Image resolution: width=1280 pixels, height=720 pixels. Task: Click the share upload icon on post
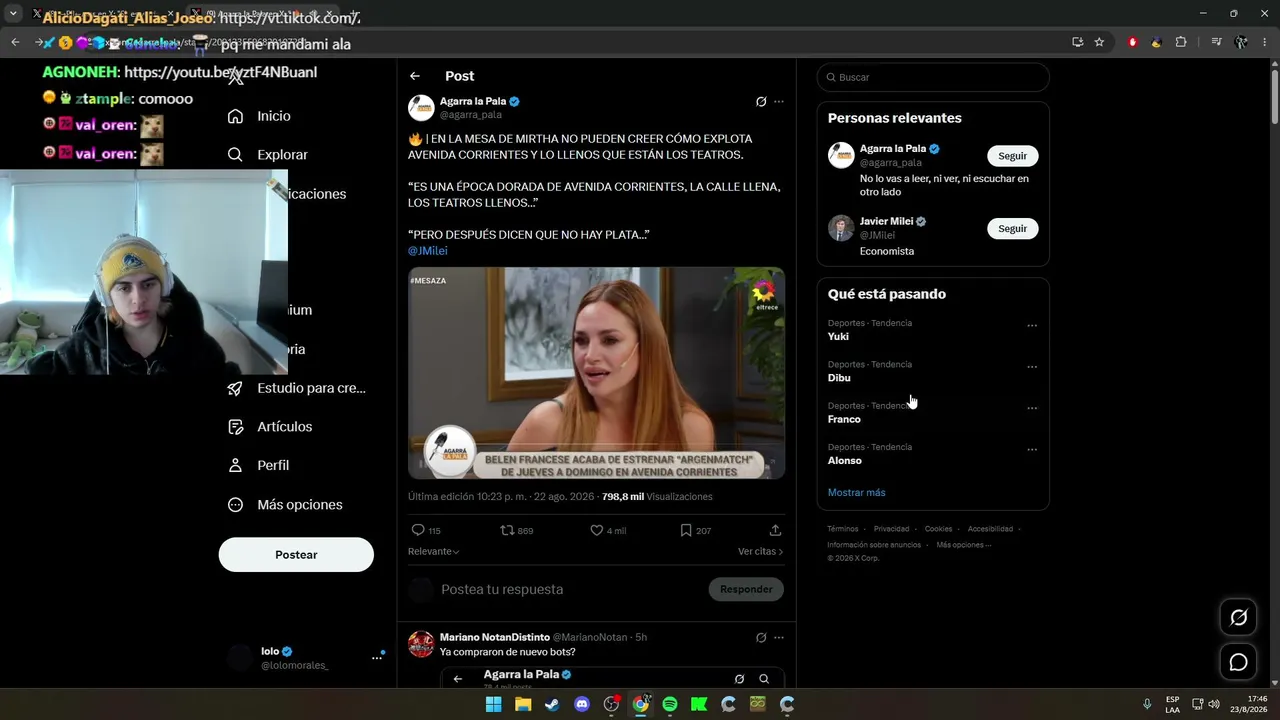(775, 530)
